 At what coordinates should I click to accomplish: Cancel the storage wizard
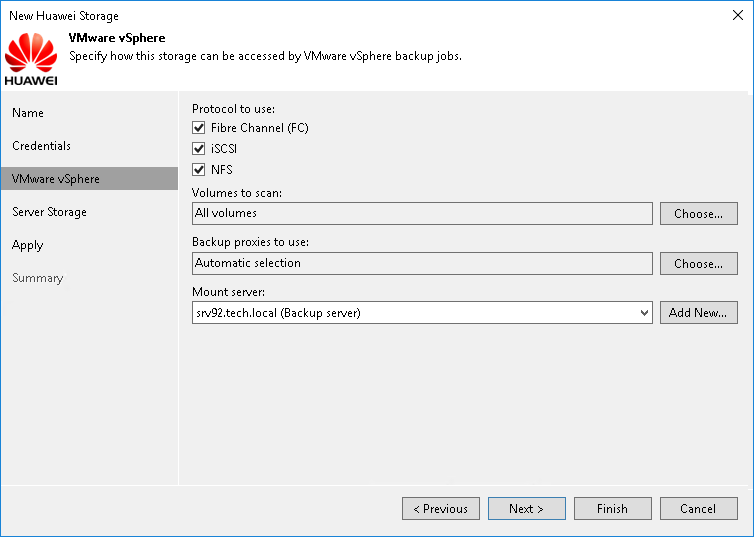[x=699, y=509]
